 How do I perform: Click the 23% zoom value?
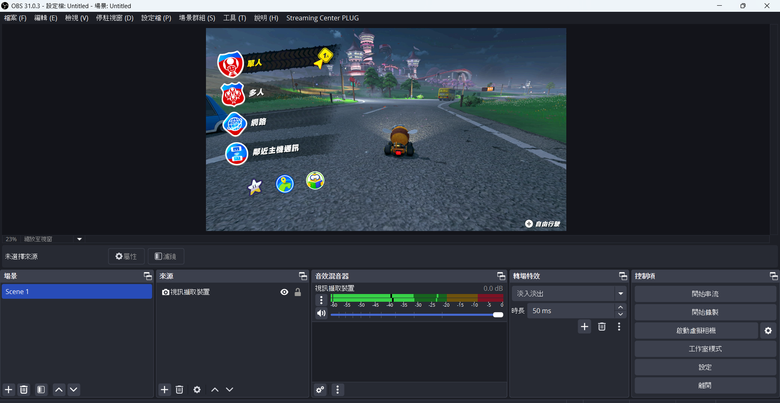point(11,239)
